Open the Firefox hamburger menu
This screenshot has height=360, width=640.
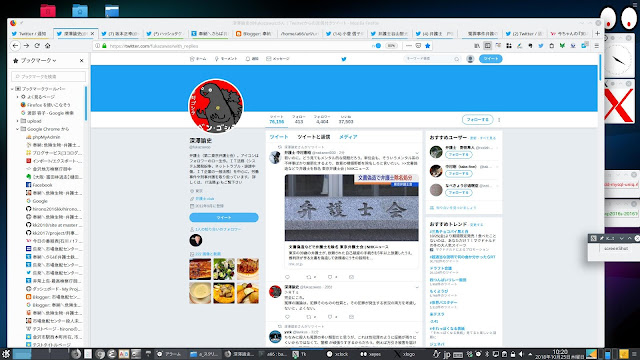pos(596,46)
